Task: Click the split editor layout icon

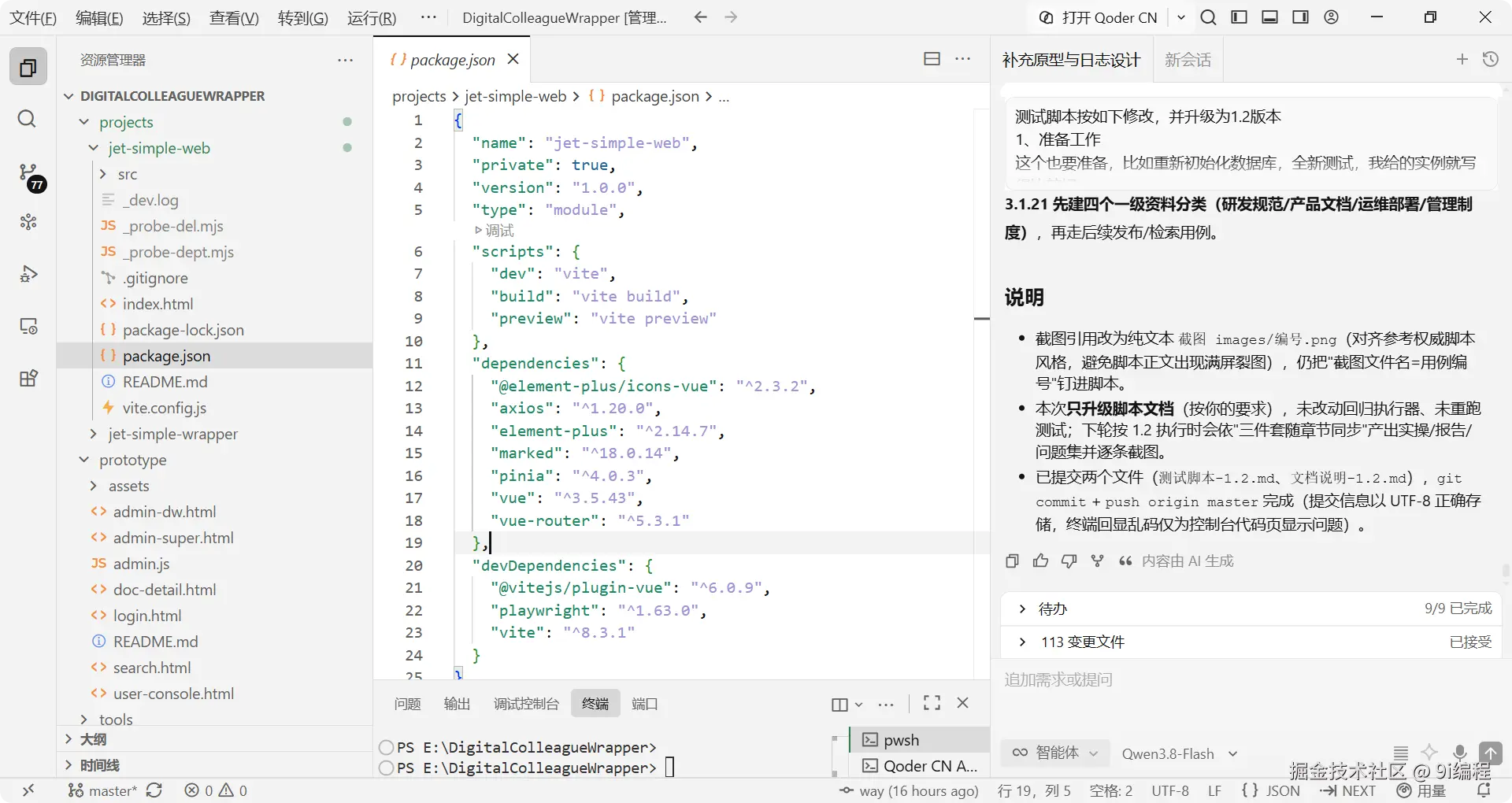Action: coord(932,59)
